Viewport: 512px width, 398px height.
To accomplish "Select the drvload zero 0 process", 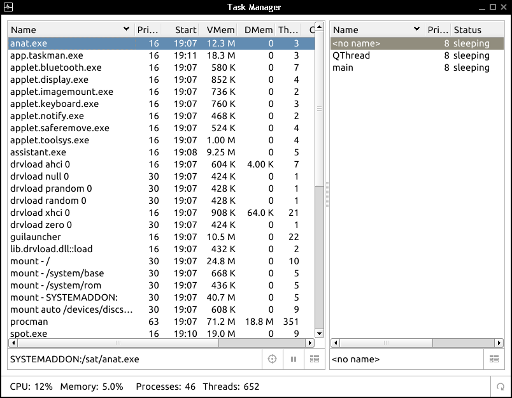I will 161,225.
